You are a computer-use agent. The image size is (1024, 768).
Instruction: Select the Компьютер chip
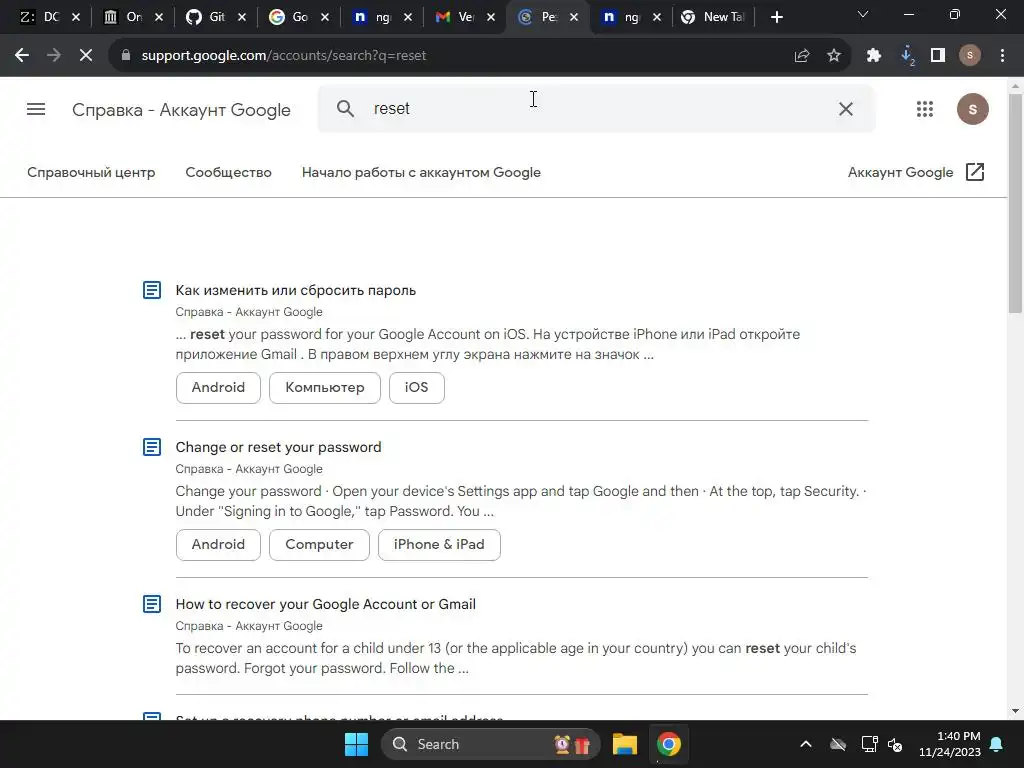[325, 388]
